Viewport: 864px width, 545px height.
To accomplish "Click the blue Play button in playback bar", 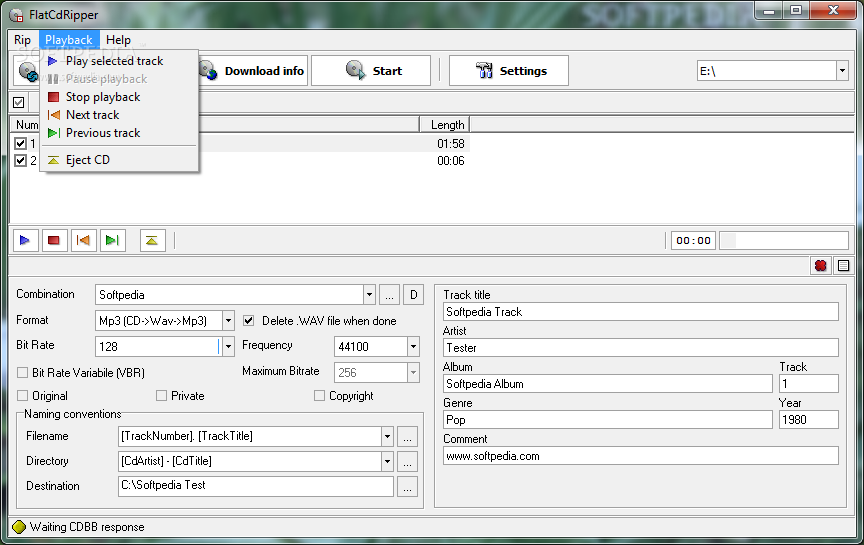I will coord(25,240).
